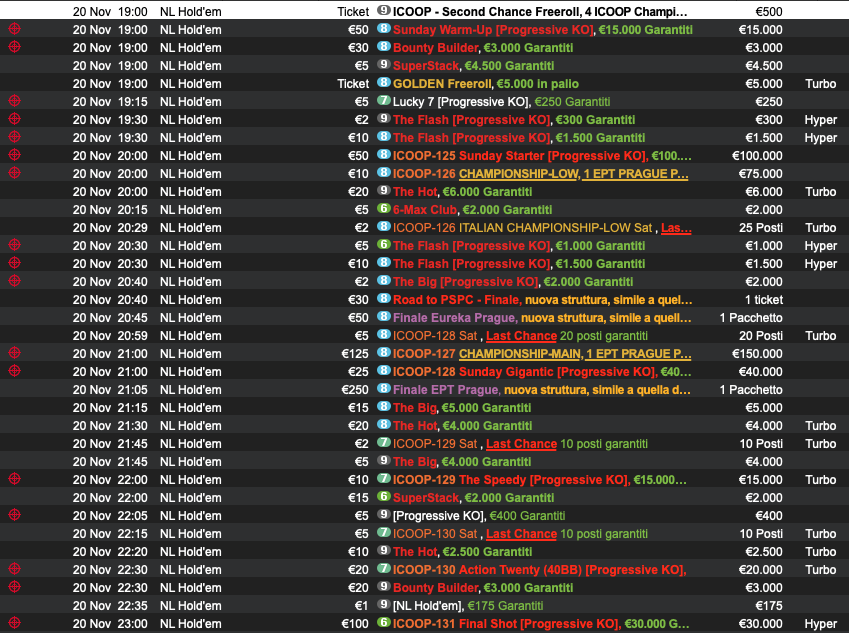Click the €40.000 prize pool value
The width and height of the screenshot is (849, 633).
(x=760, y=372)
